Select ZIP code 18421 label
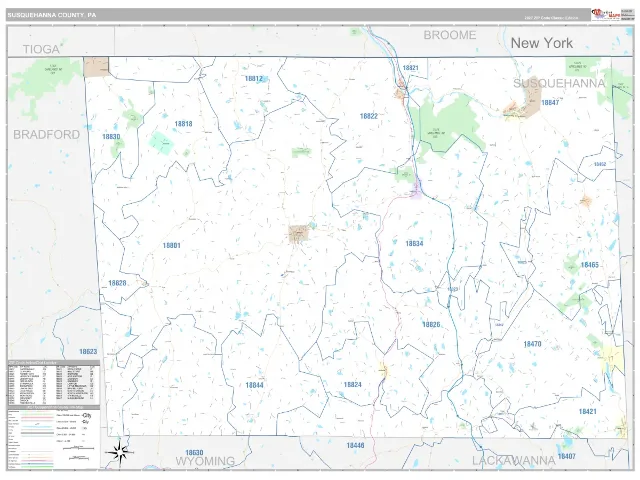 (x=587, y=411)
